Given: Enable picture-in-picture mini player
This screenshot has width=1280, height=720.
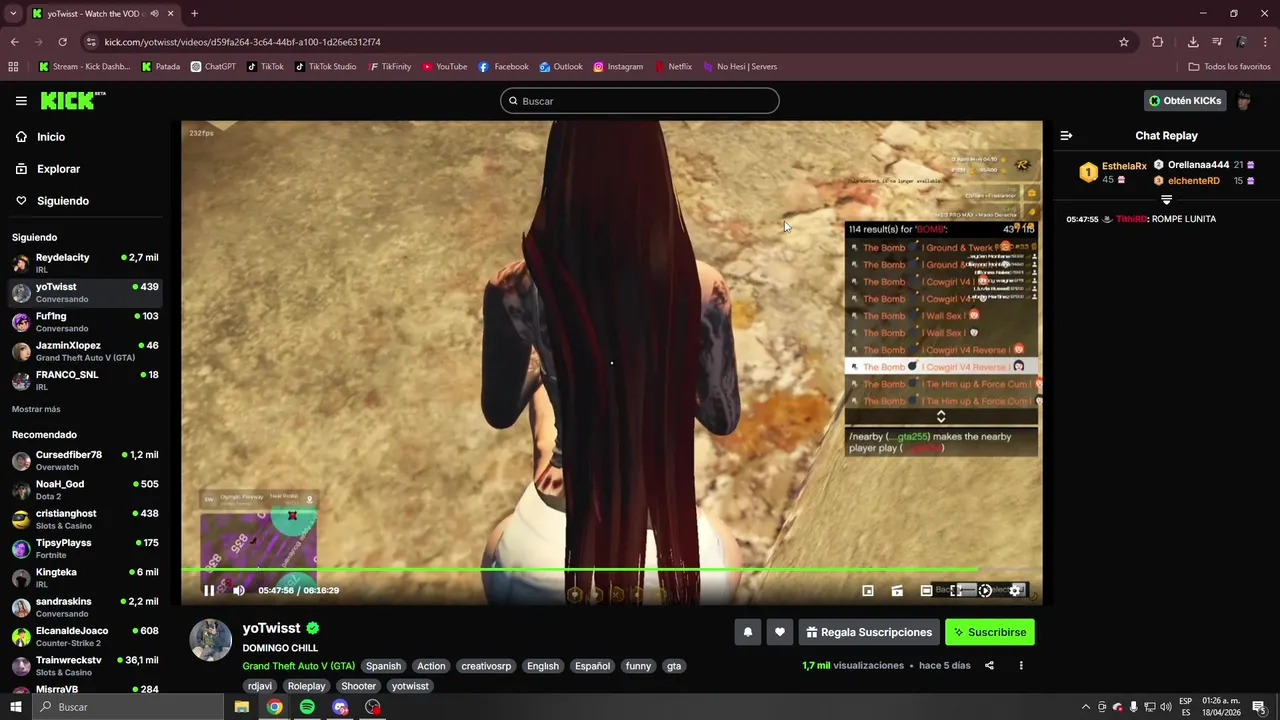Looking at the screenshot, I should [x=868, y=591].
